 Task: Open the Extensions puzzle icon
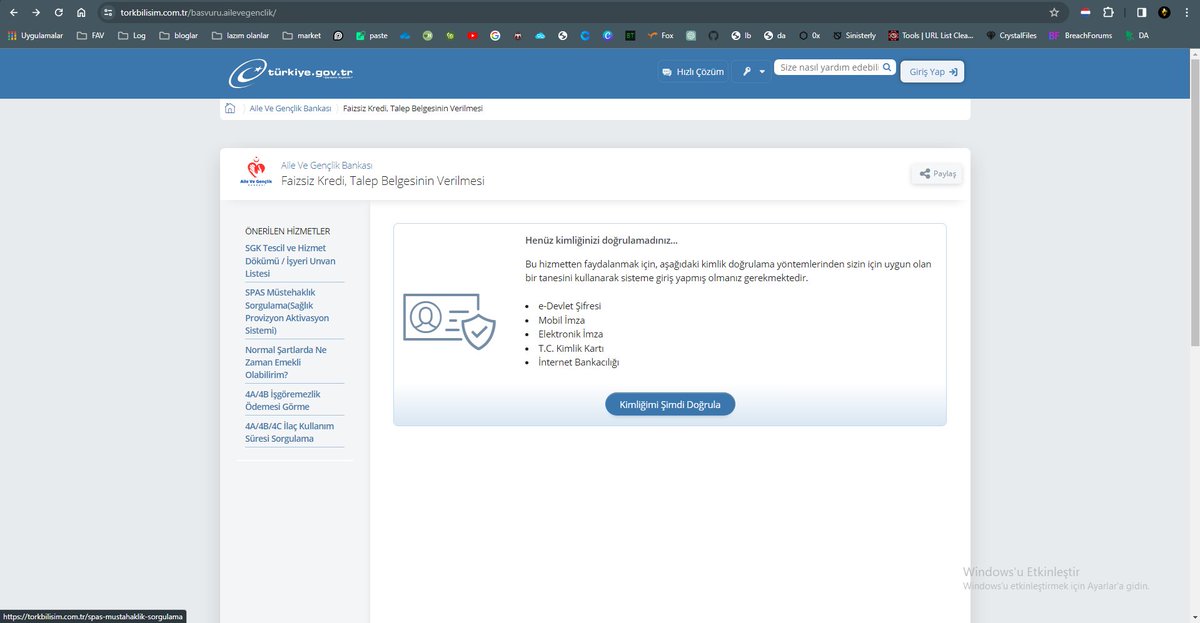tap(1108, 13)
